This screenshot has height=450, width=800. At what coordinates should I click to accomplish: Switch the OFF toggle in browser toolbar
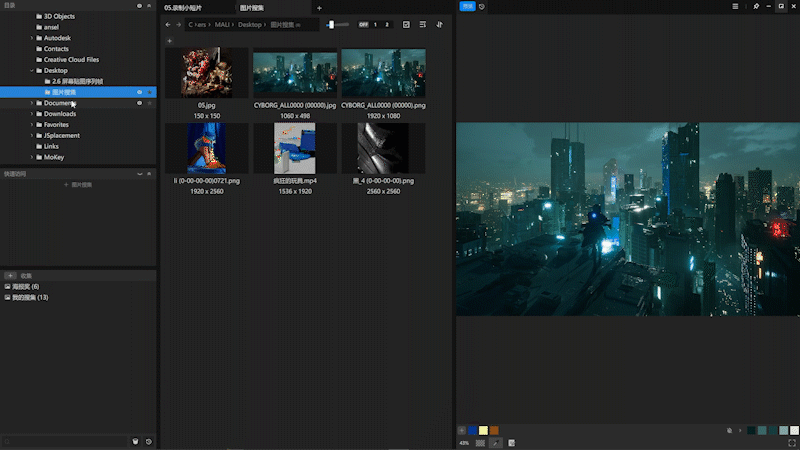point(363,24)
